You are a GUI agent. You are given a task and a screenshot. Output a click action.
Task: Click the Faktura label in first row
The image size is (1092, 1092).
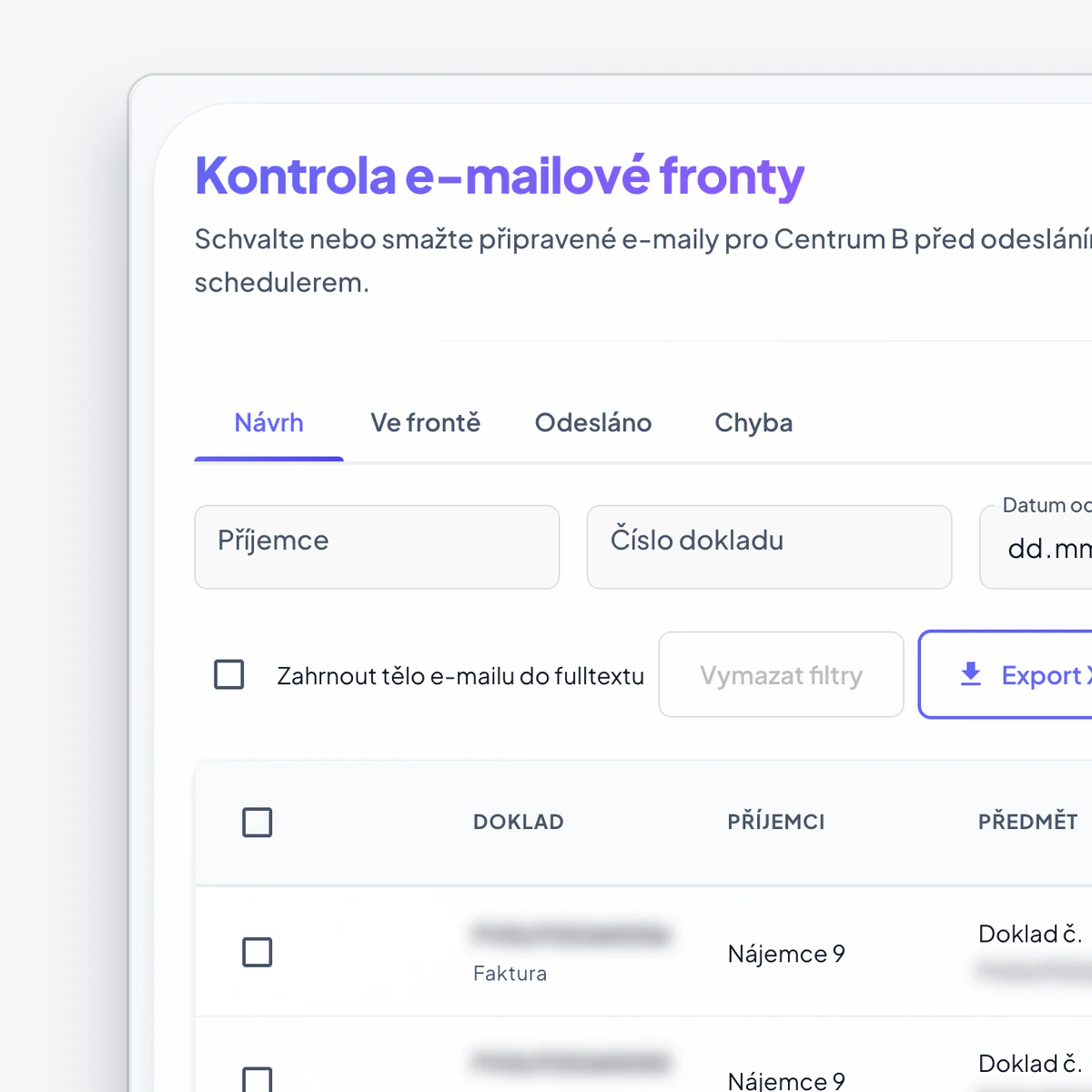click(510, 974)
